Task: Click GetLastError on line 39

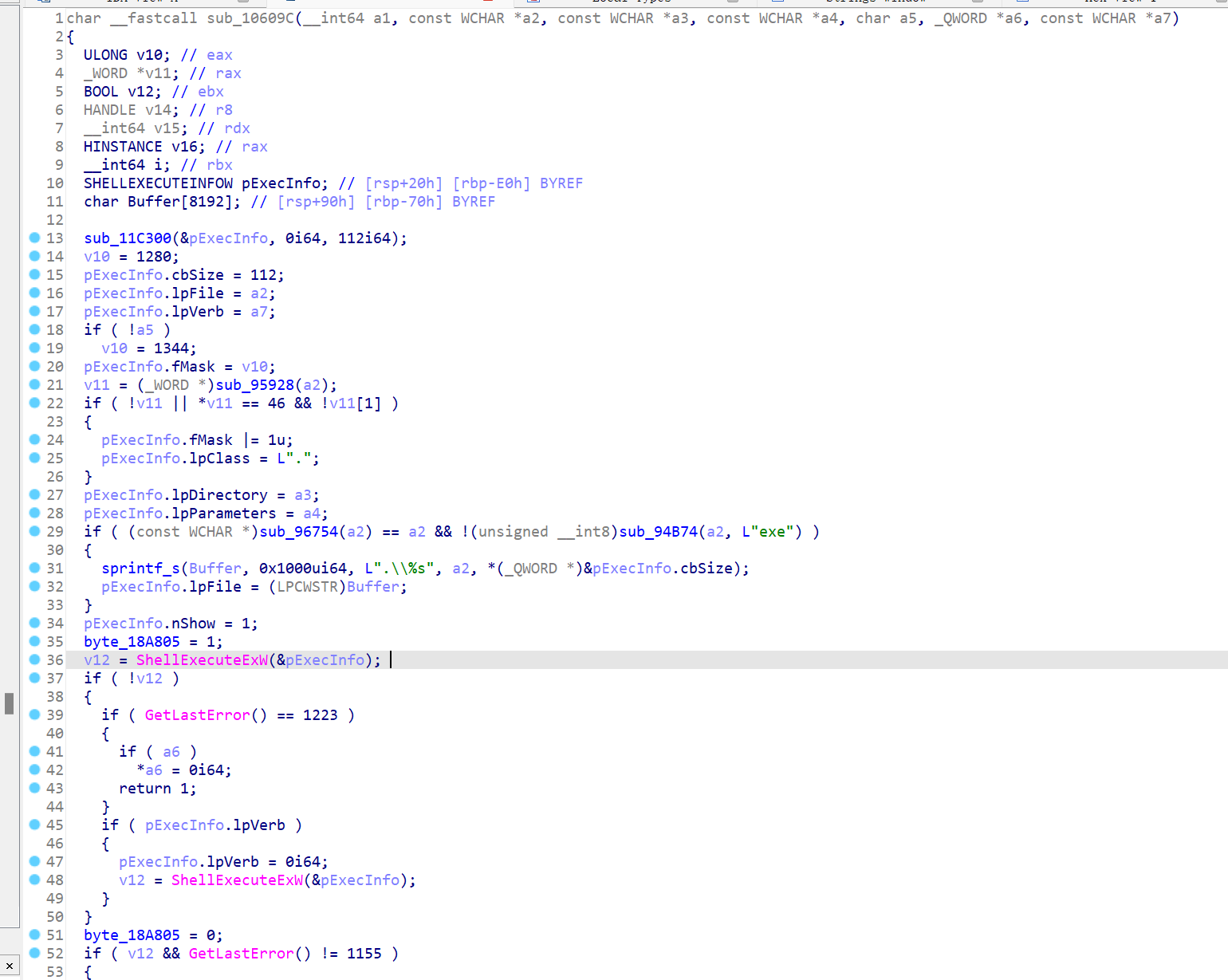Action: click(x=198, y=715)
